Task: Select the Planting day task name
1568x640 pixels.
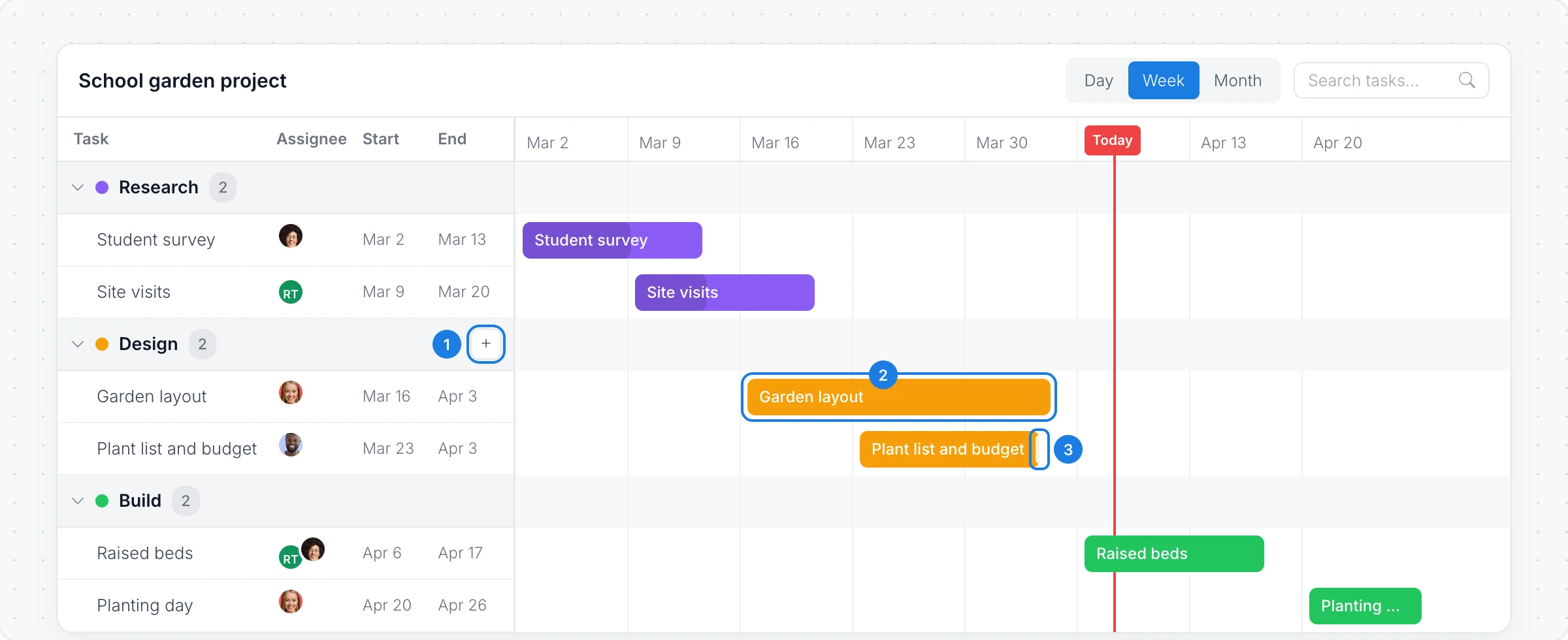Action: pos(145,605)
